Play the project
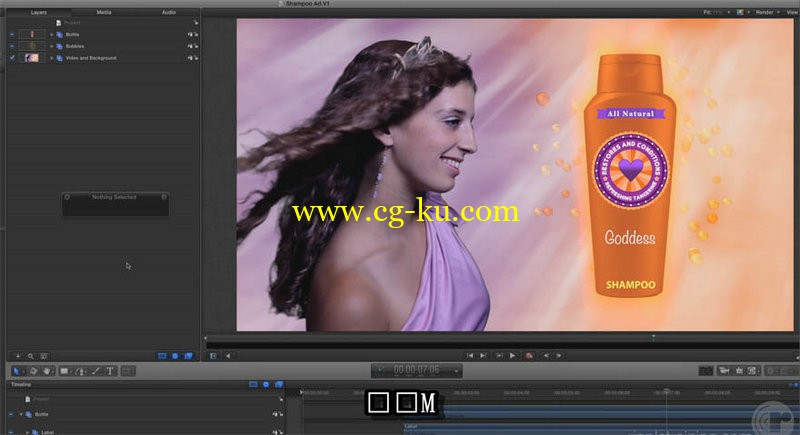This screenshot has height=435, width=800. tap(512, 355)
